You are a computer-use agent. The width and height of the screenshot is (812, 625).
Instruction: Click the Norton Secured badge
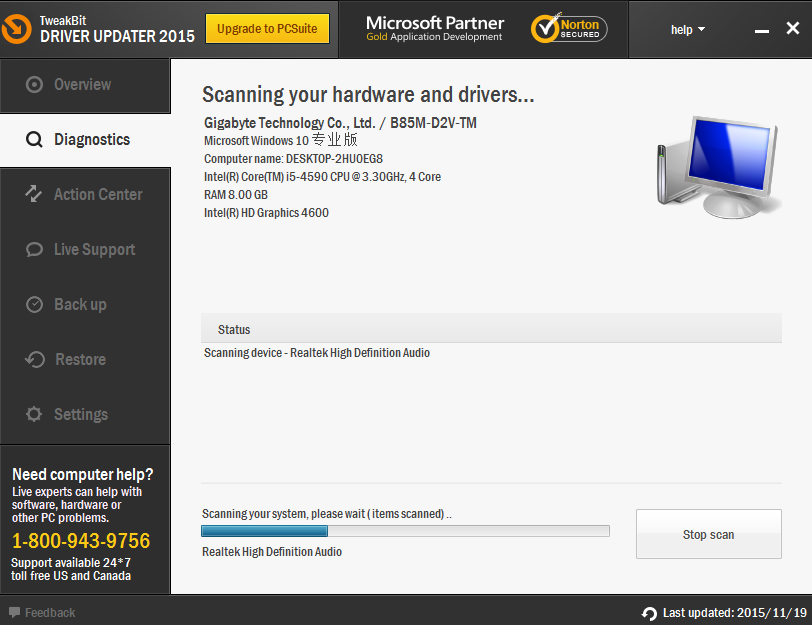pyautogui.click(x=569, y=28)
